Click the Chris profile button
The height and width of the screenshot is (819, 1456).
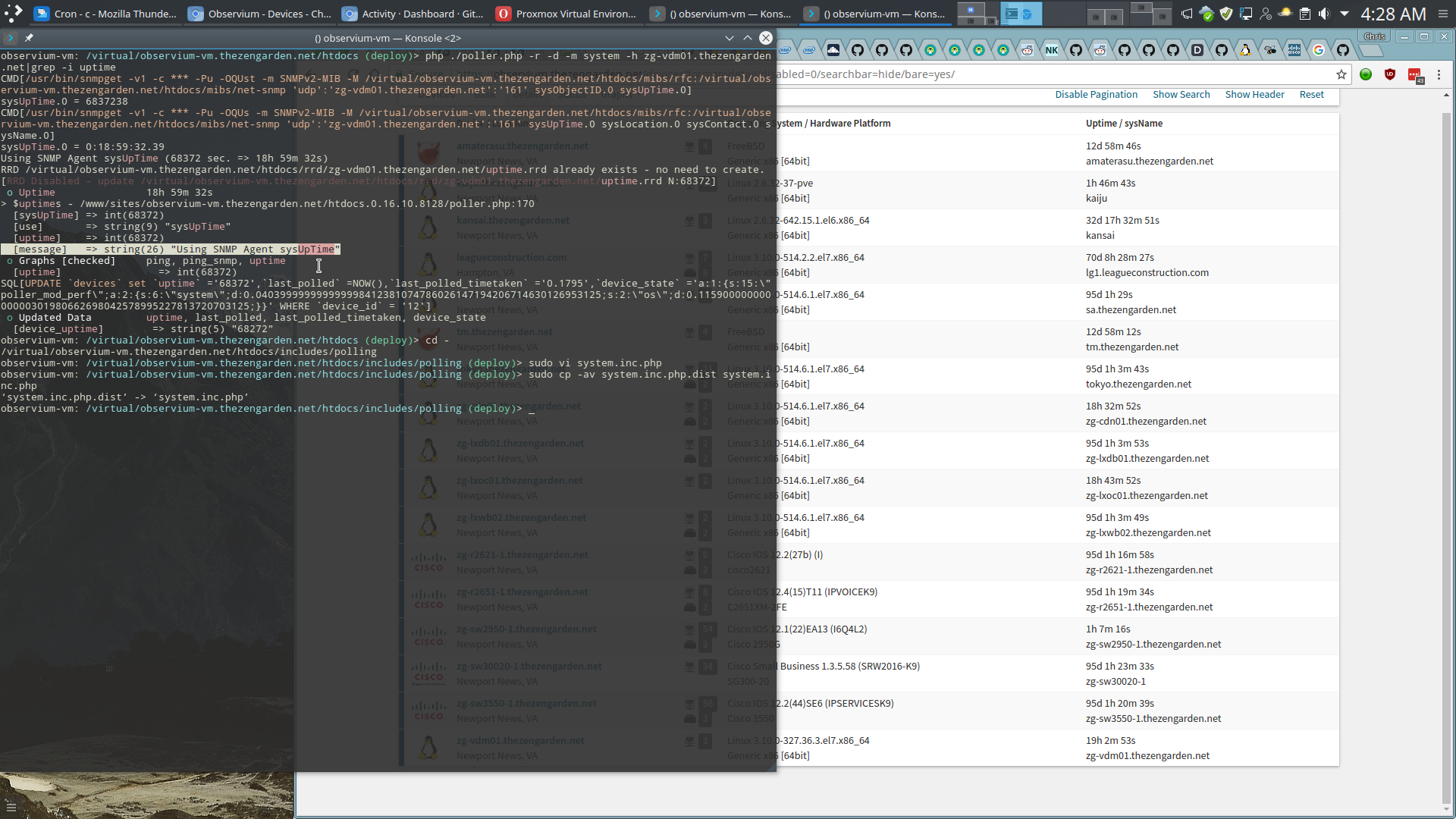click(1374, 36)
